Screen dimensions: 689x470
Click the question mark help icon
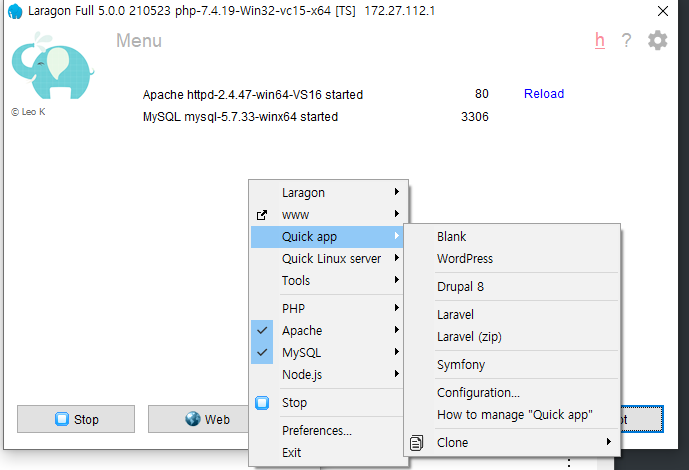(x=626, y=40)
